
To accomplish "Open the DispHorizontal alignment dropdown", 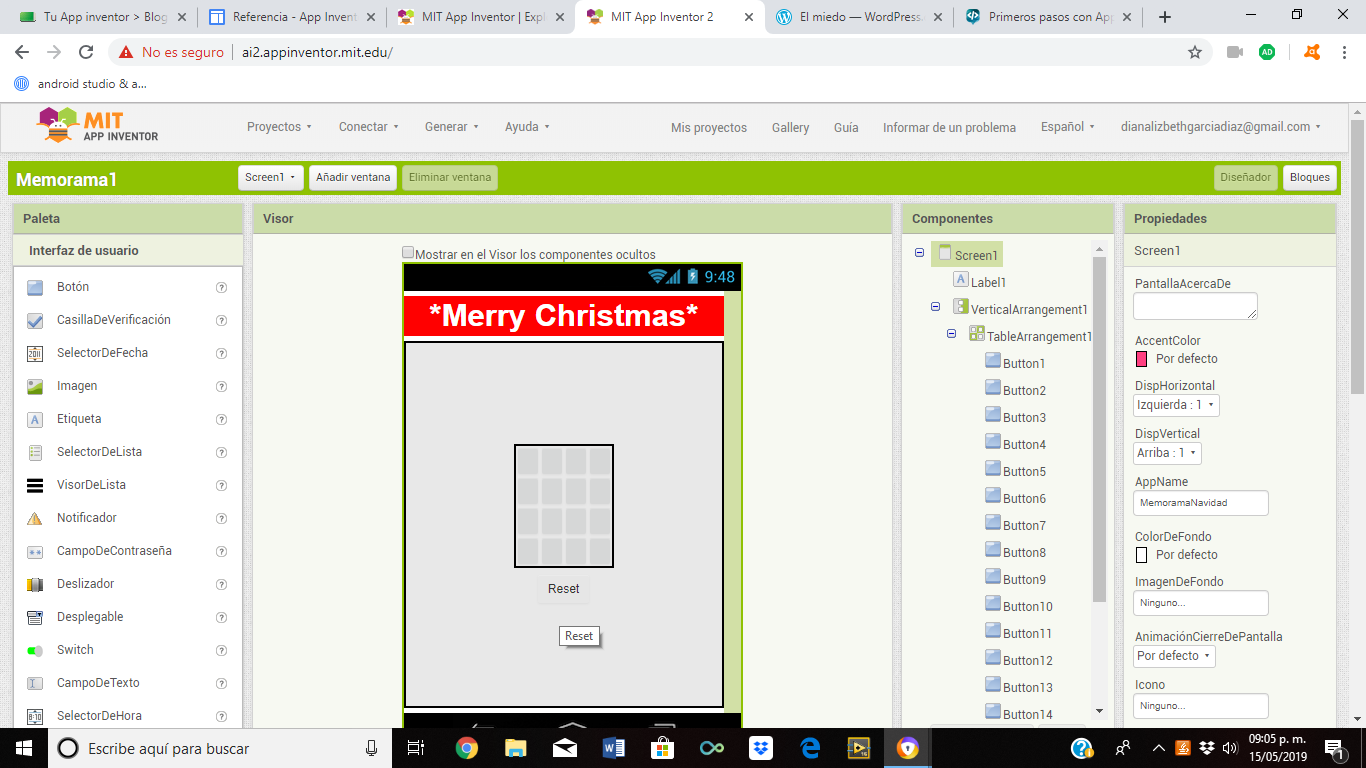I will point(1176,405).
